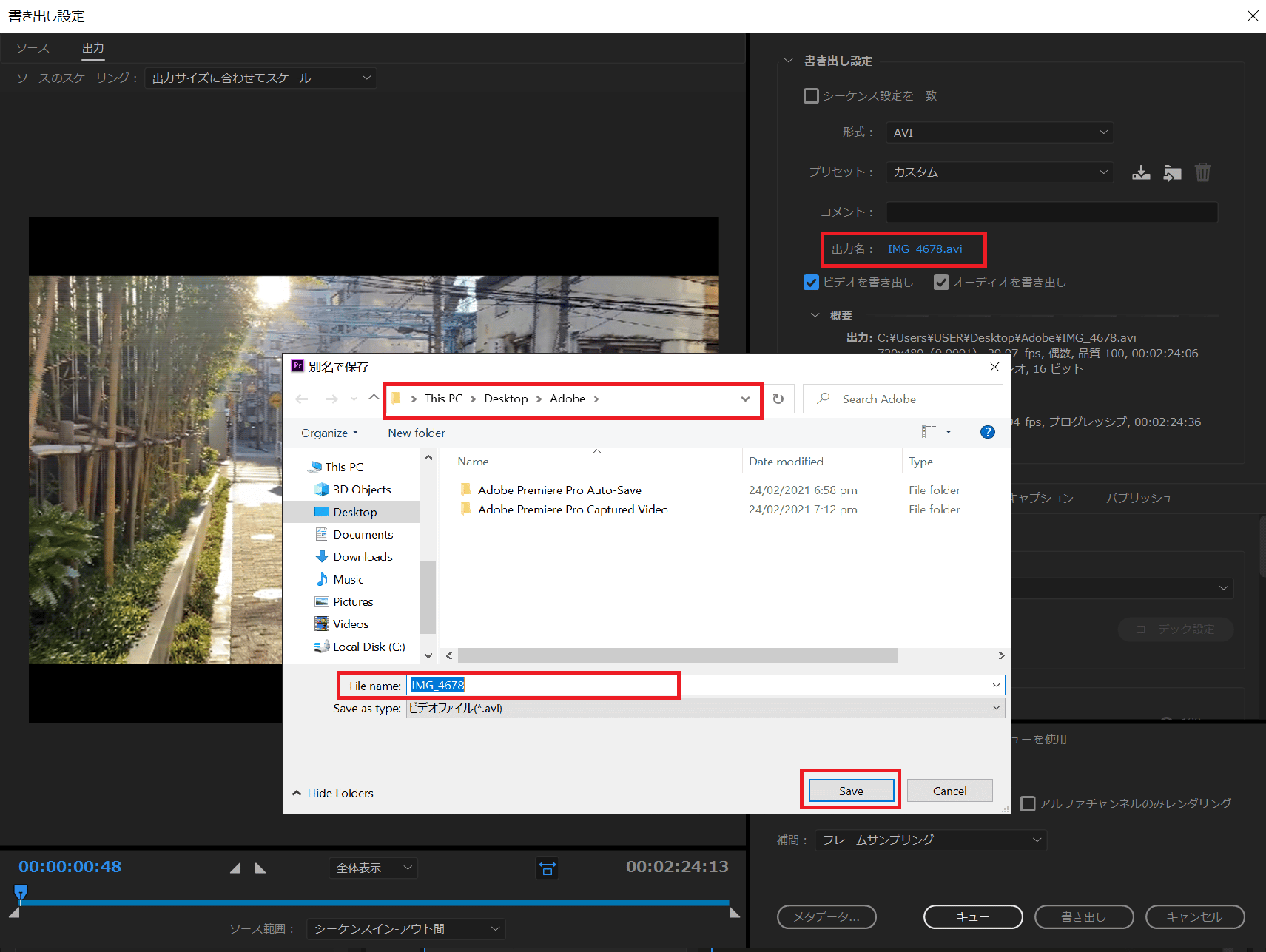Click refresh icon beside address bar
This screenshot has width=1266, height=952.
point(778,399)
